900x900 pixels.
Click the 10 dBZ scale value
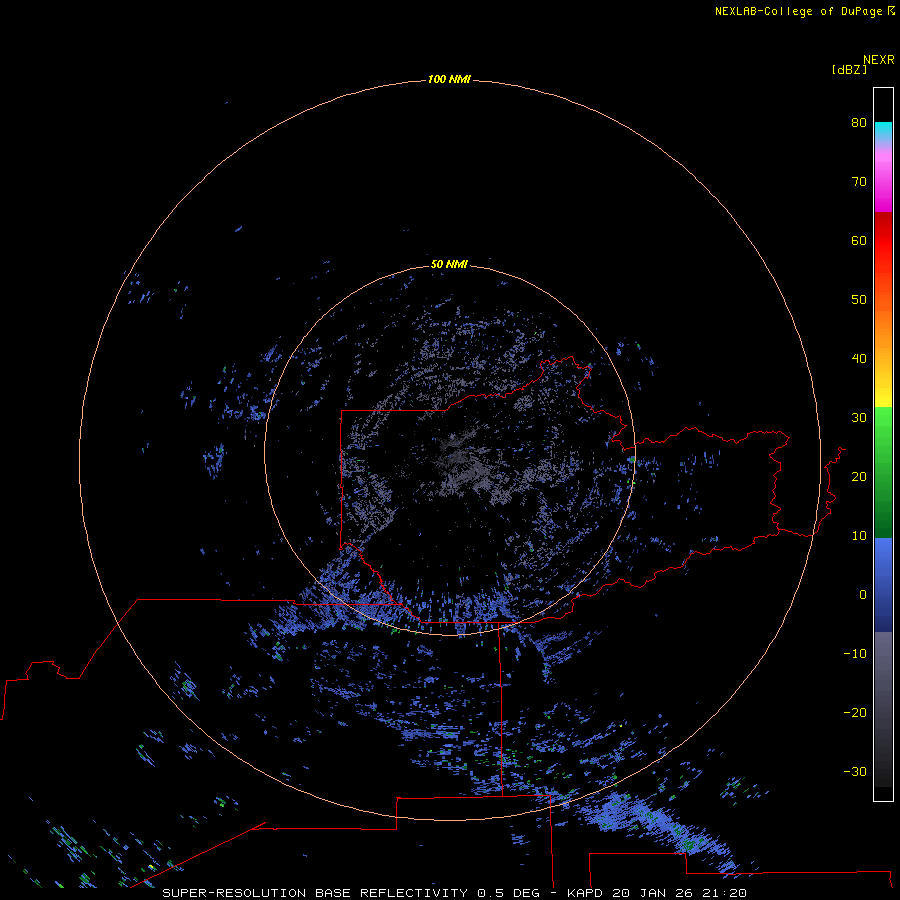859,536
